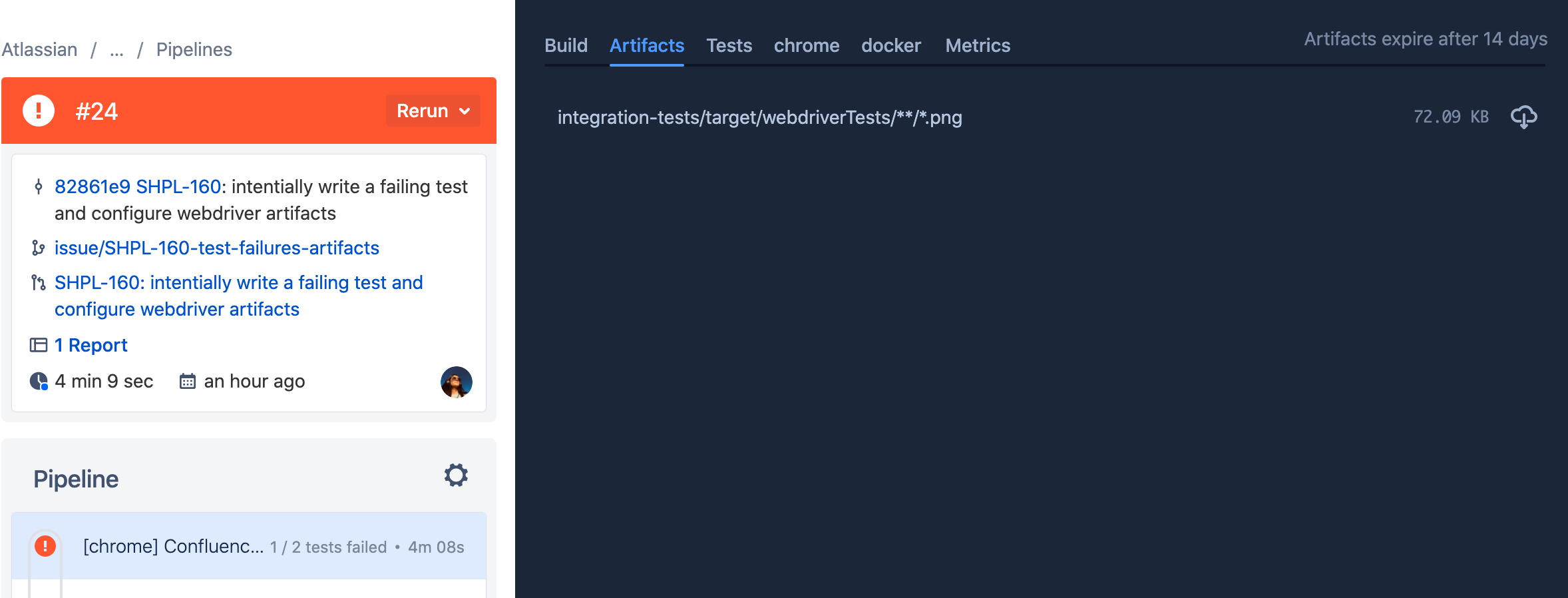Go to Pipelines breadcrumb

coord(194,50)
